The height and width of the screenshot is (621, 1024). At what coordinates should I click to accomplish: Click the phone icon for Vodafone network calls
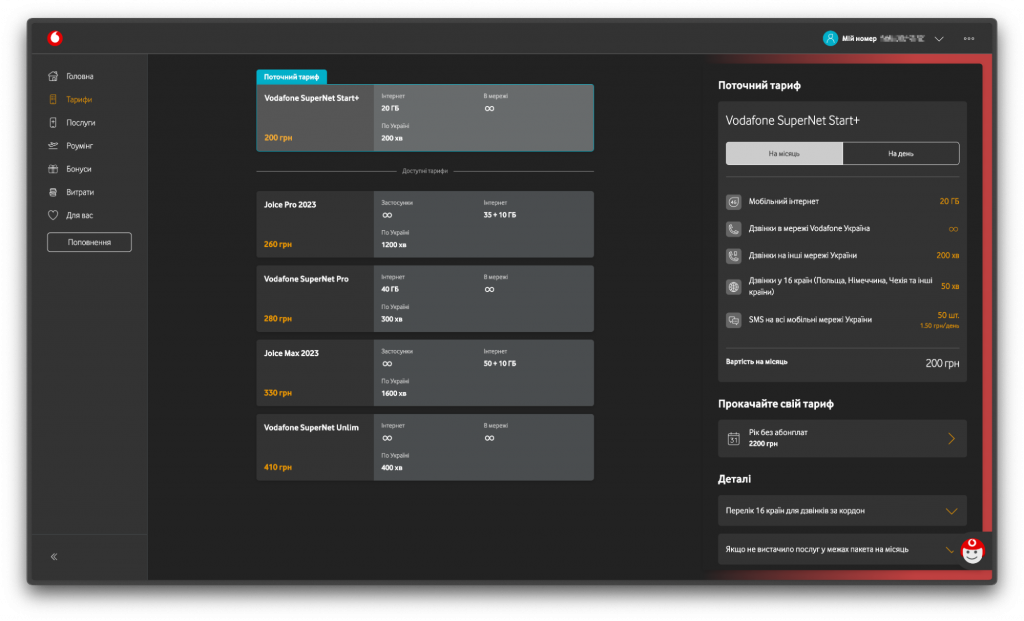[x=734, y=229]
